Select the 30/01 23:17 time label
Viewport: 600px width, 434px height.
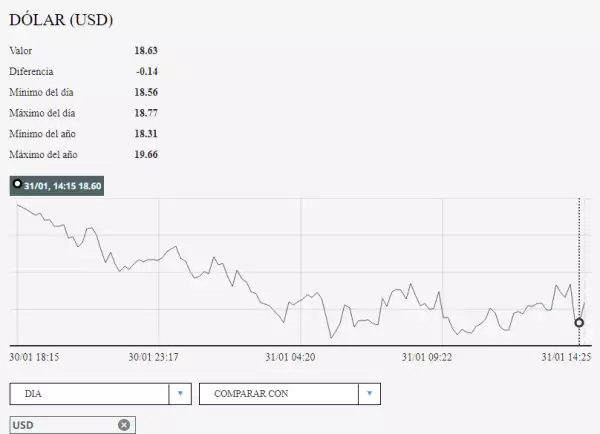(153, 356)
